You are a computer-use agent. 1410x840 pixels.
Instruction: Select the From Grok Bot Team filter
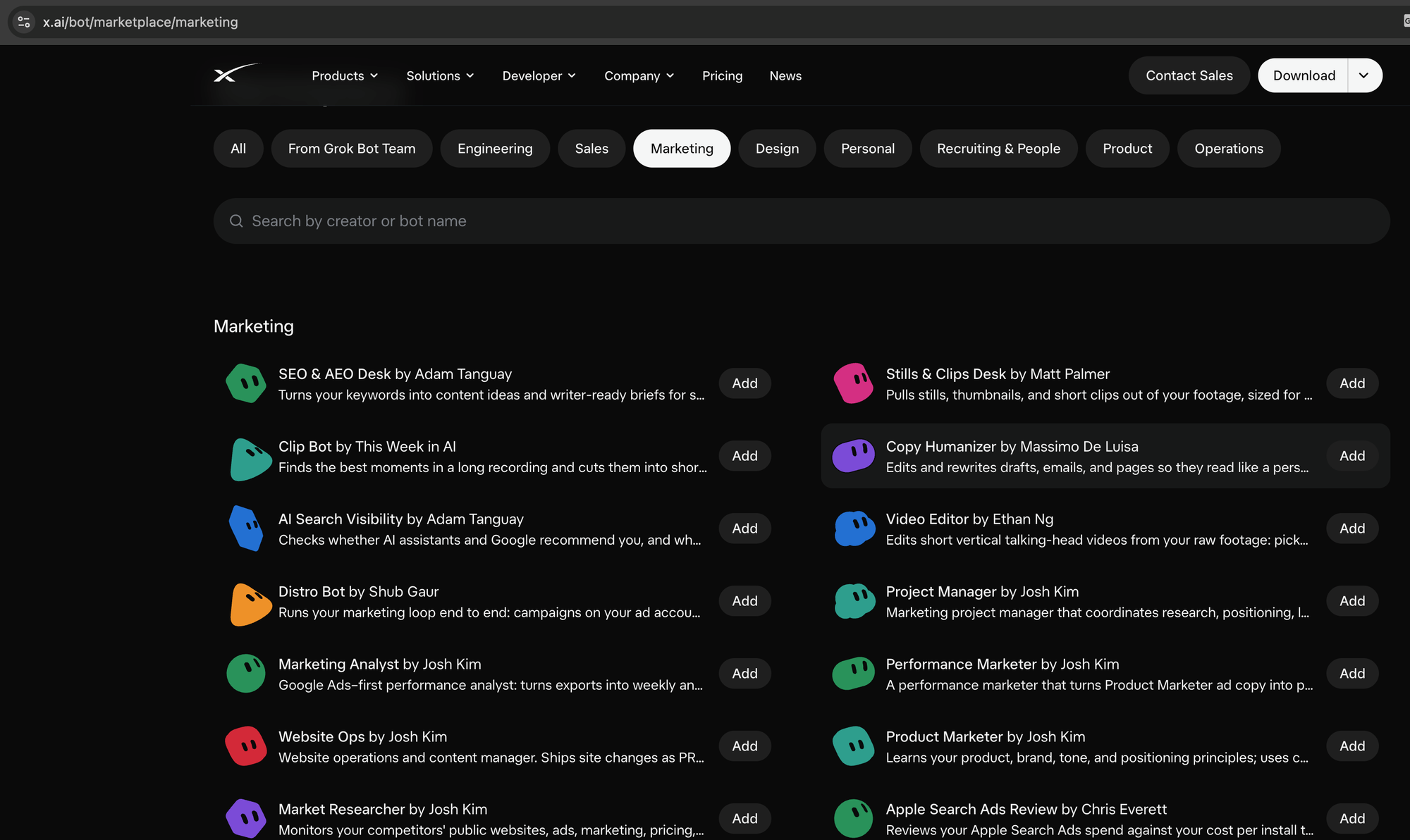click(x=352, y=149)
